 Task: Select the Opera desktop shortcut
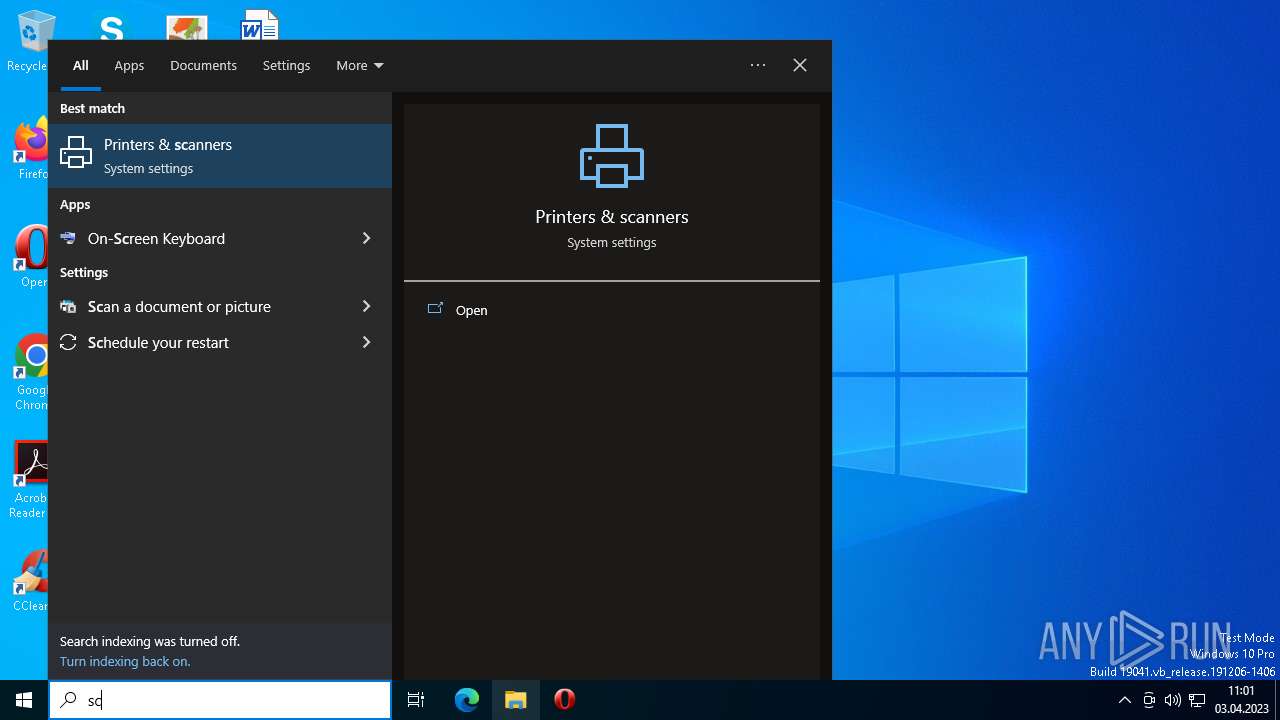point(30,257)
